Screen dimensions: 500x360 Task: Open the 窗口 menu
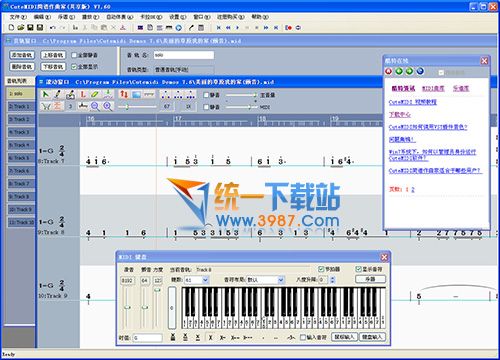[202, 17]
